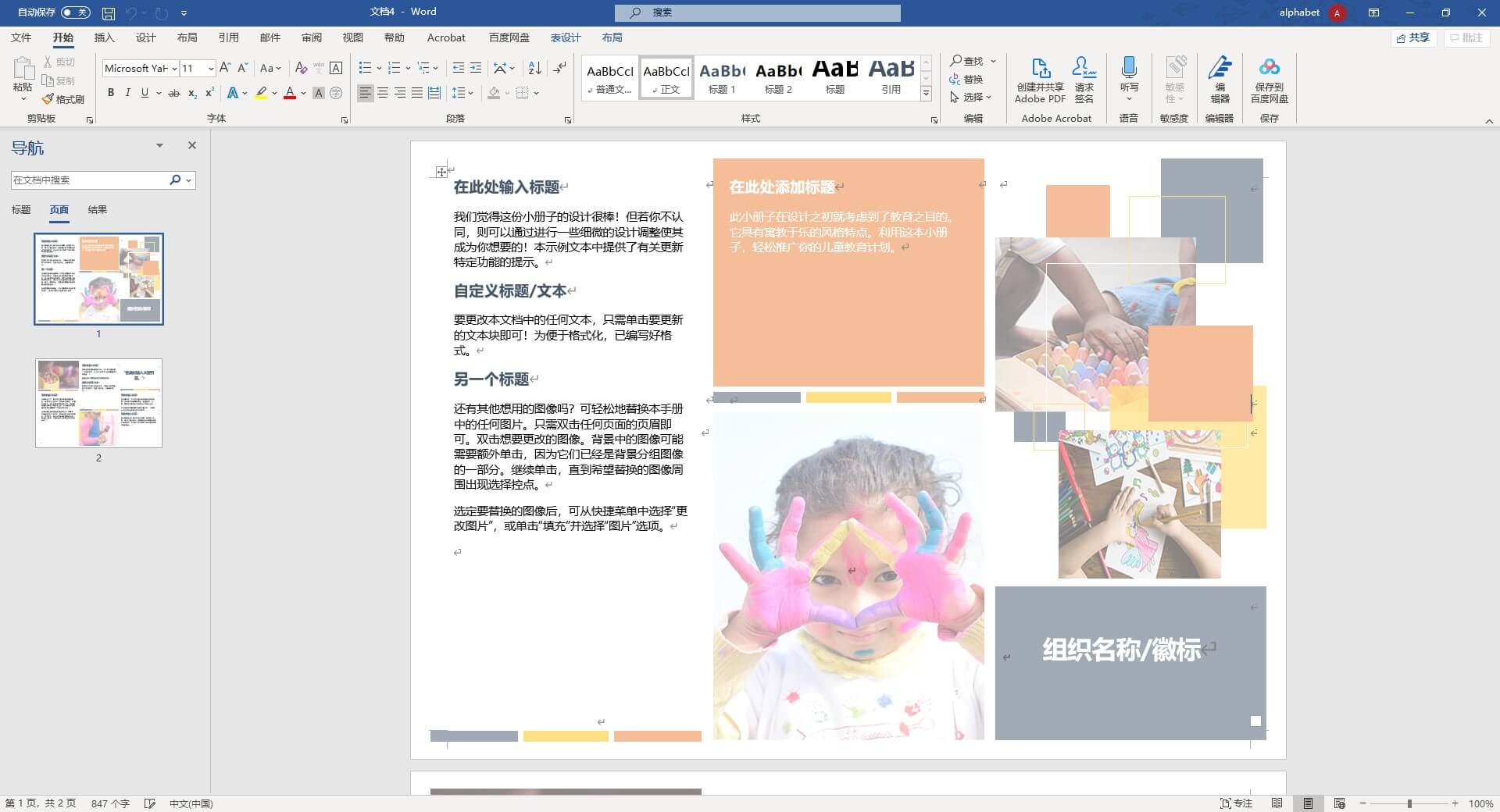Open the Replace (替换) tool
1500x812 pixels.
[x=971, y=79]
